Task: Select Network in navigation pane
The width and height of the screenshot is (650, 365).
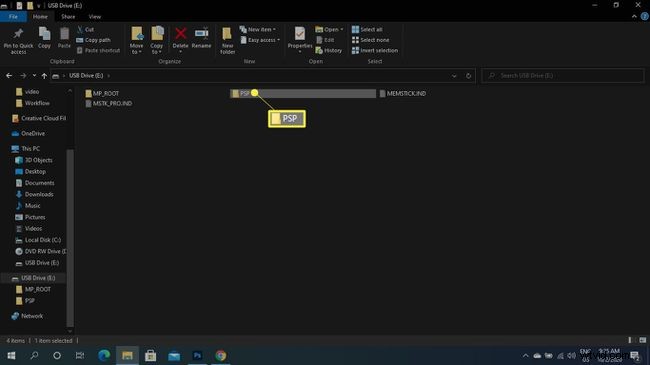Action: [x=27, y=316]
